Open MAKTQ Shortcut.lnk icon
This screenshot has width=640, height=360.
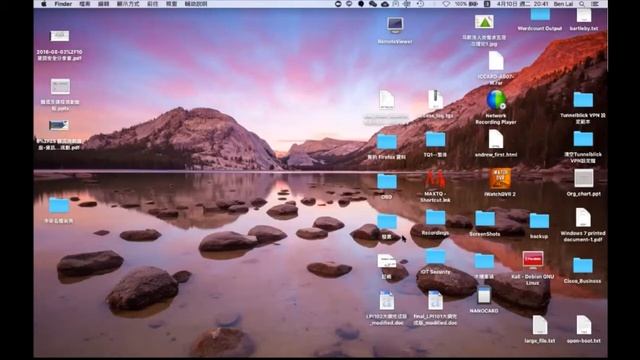point(435,180)
